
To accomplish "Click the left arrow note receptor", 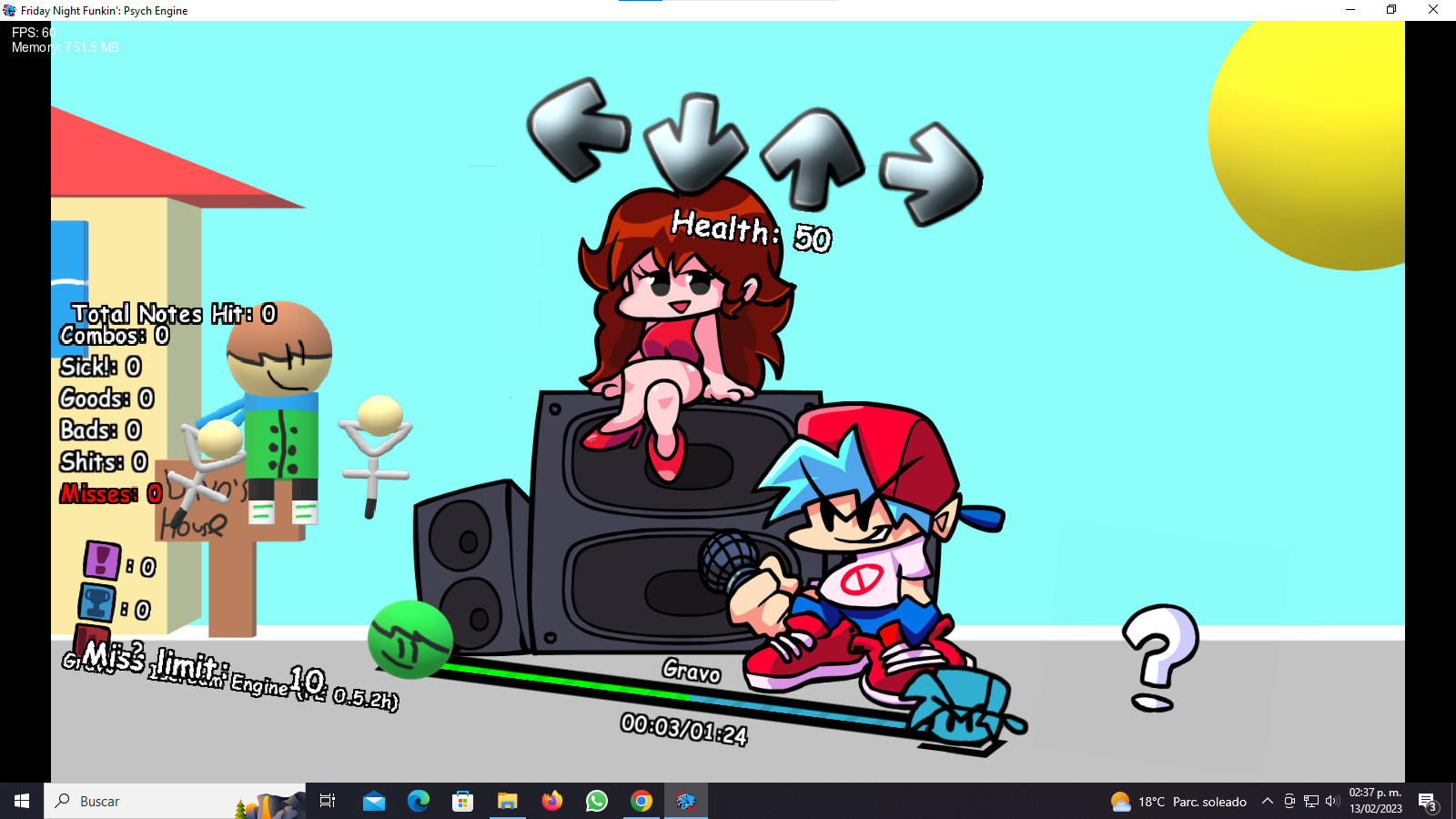I will click(579, 128).
